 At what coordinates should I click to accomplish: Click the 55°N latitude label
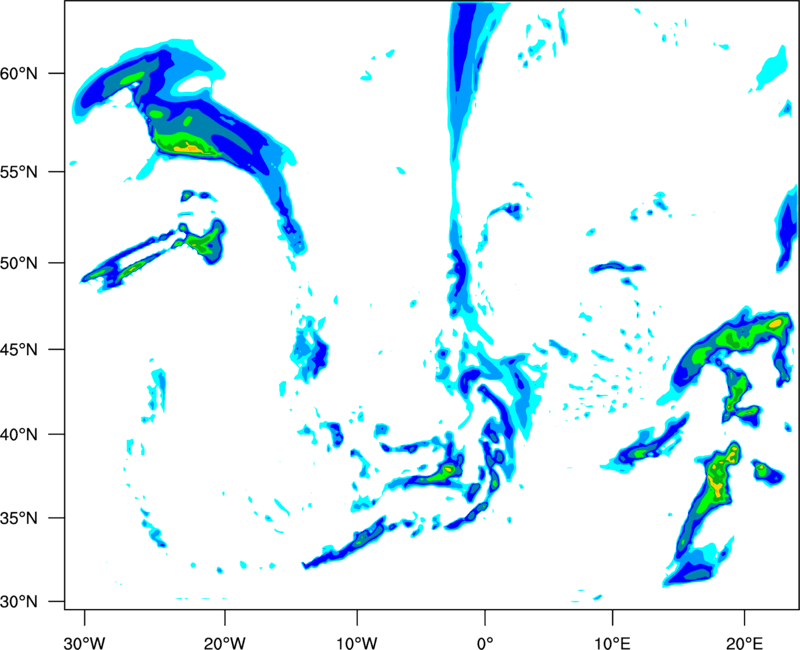[19, 172]
